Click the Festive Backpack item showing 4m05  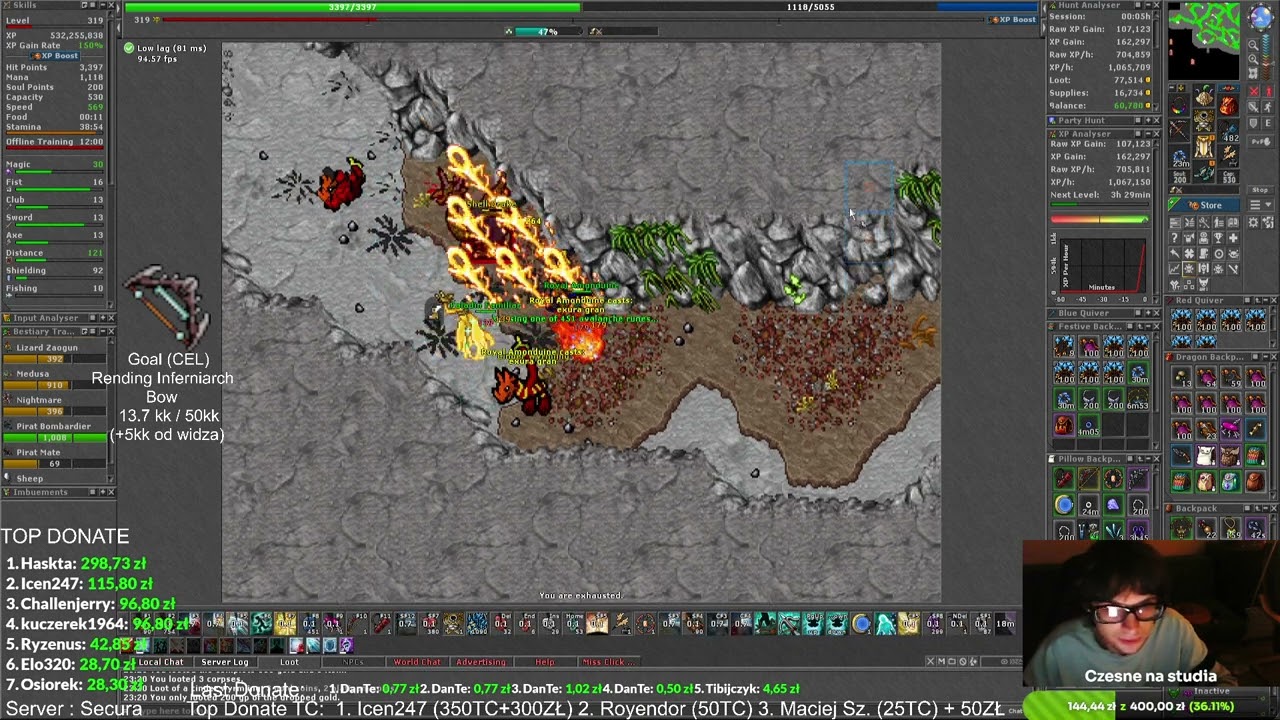tap(1089, 425)
